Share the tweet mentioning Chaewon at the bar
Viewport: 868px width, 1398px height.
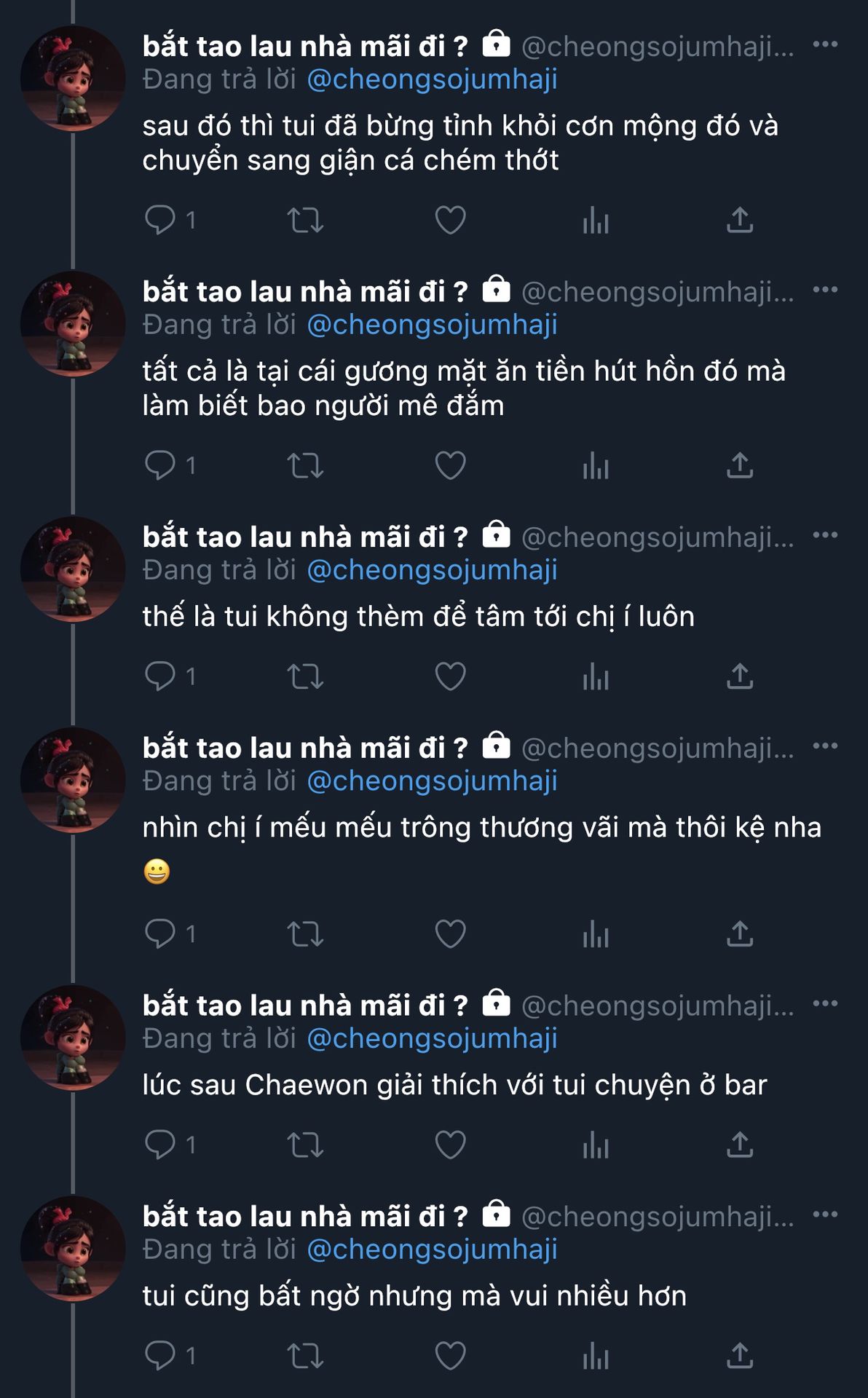point(739,1145)
